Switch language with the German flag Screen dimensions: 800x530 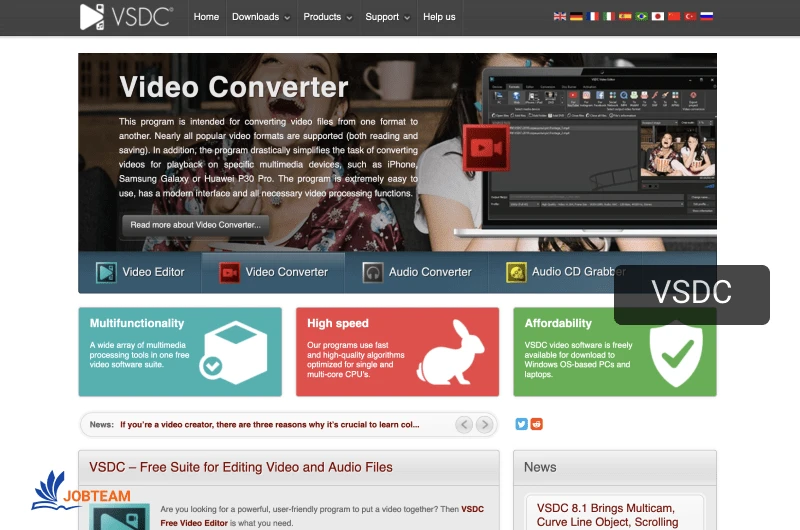click(576, 16)
